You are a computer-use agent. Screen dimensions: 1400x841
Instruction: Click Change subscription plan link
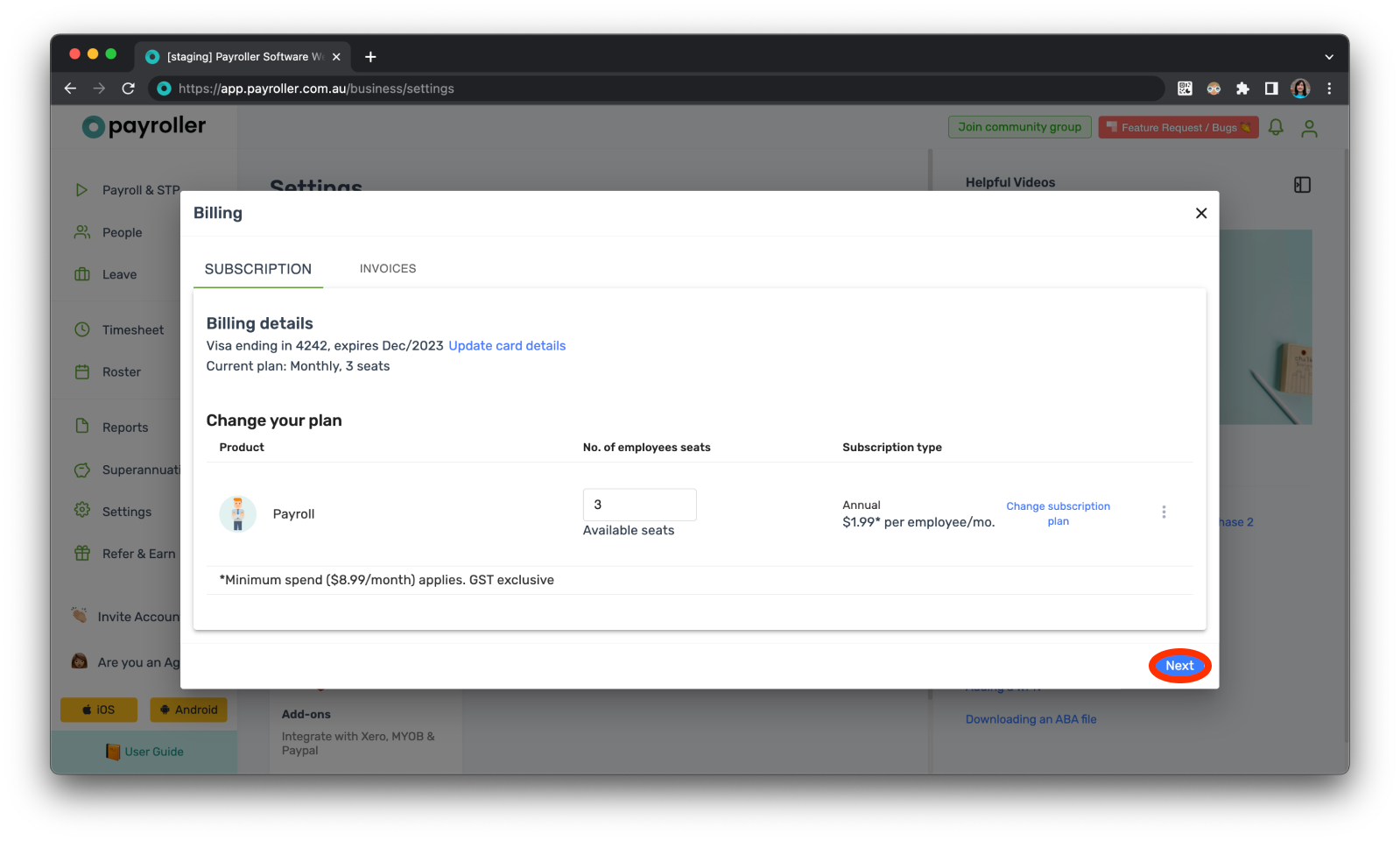click(x=1058, y=513)
